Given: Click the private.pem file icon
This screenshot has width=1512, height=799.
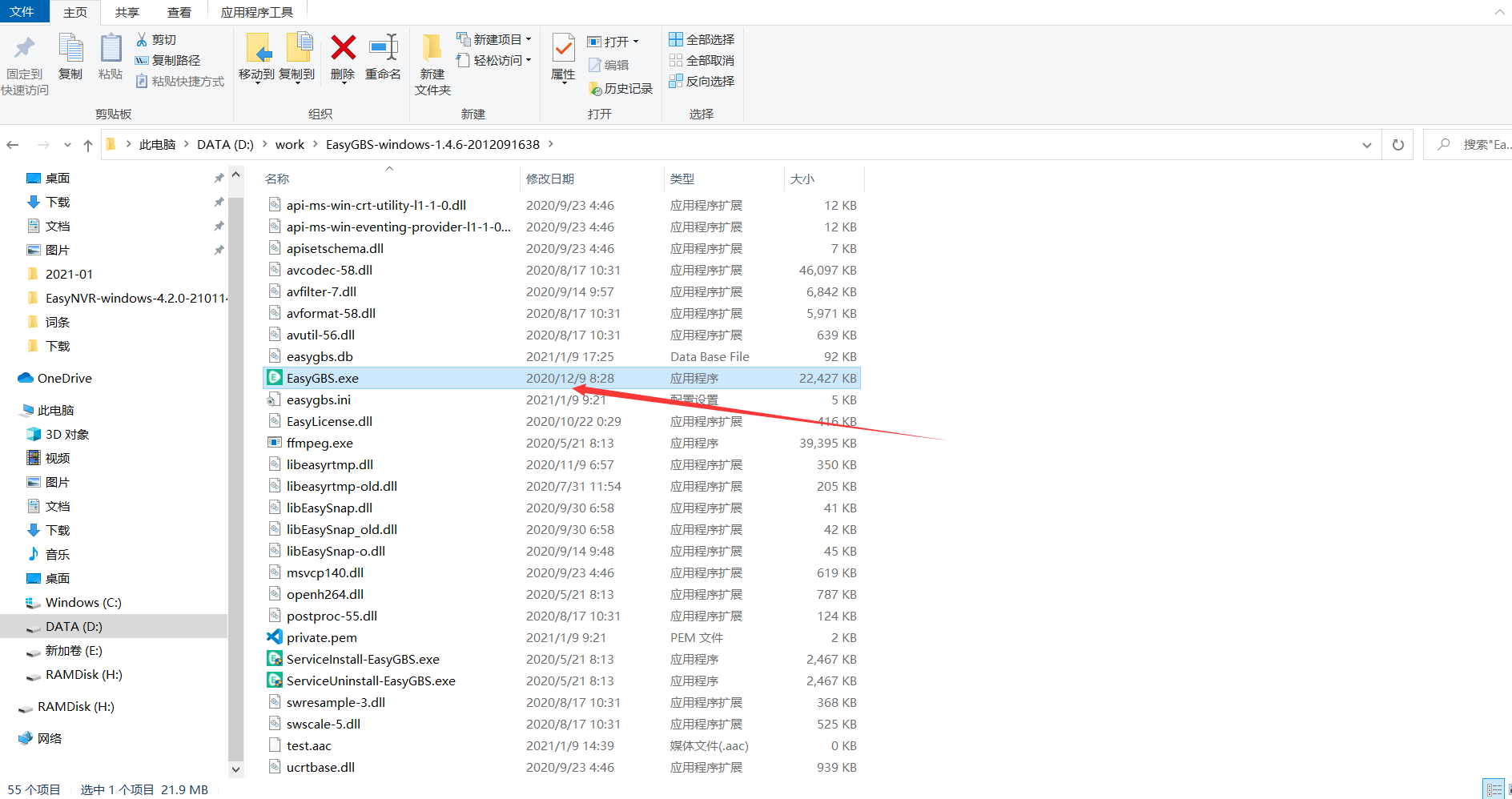Looking at the screenshot, I should [x=275, y=637].
